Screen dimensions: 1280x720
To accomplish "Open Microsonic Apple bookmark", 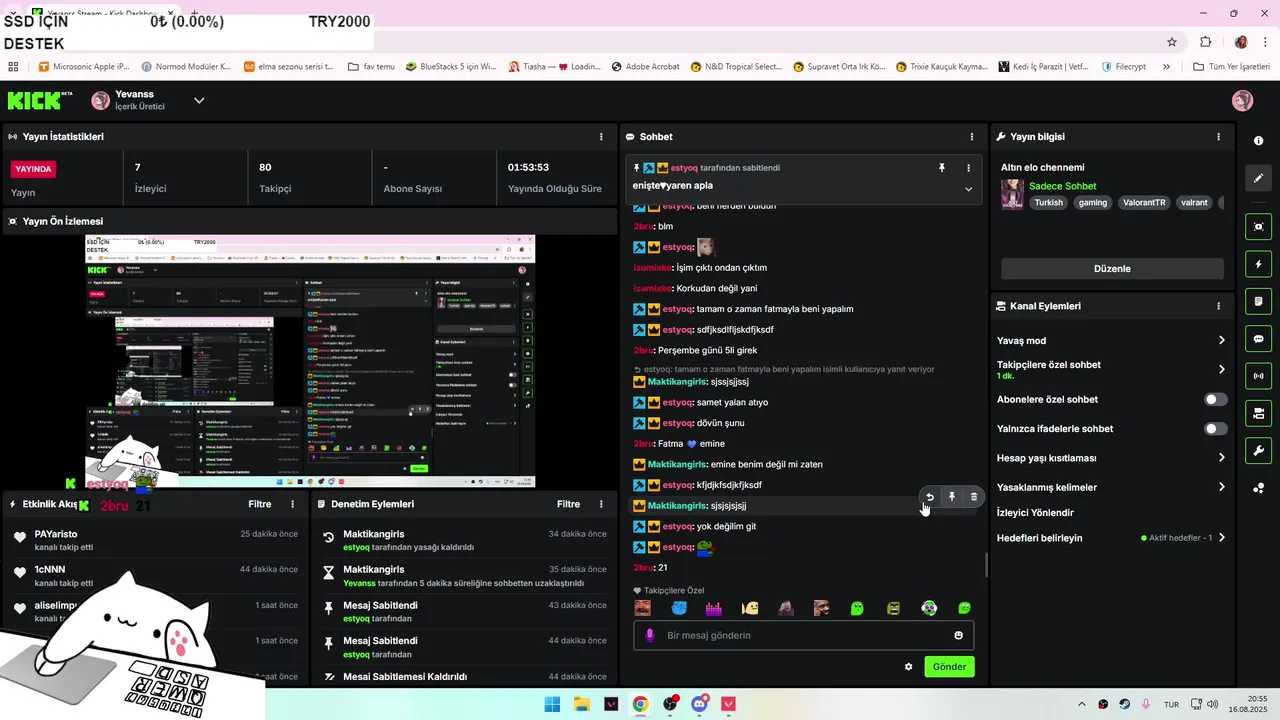I will point(84,67).
